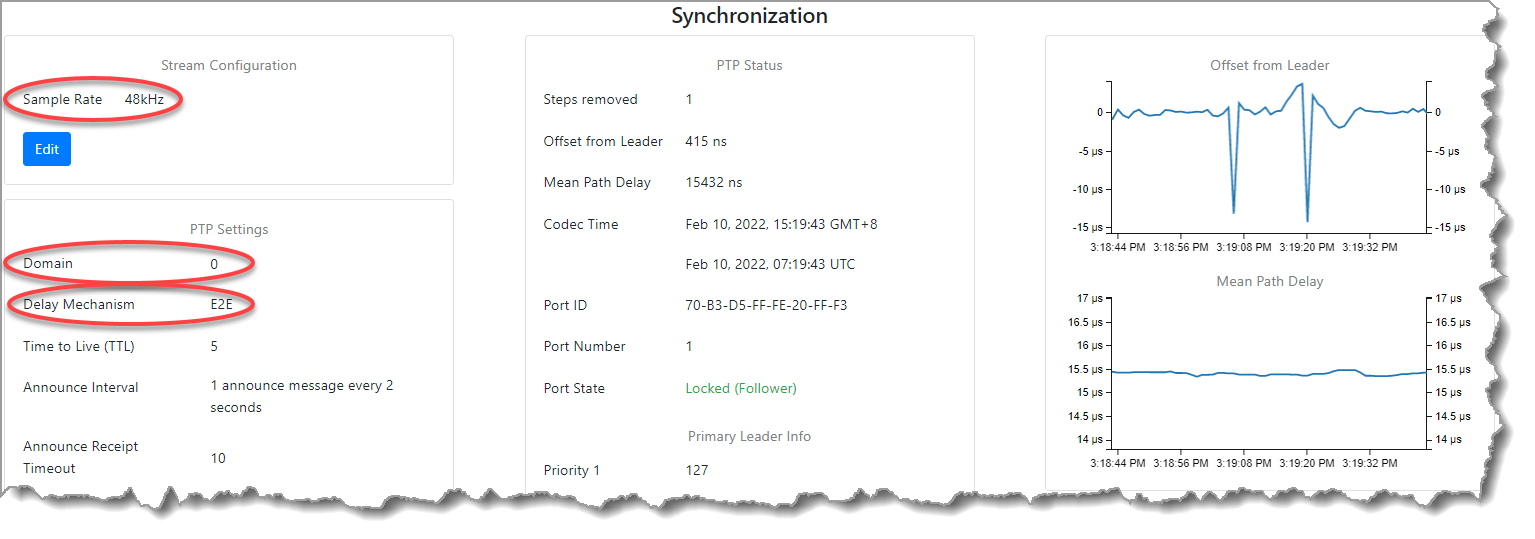Click the blue Edit button
The image size is (1535, 539).
pyautogui.click(x=47, y=149)
